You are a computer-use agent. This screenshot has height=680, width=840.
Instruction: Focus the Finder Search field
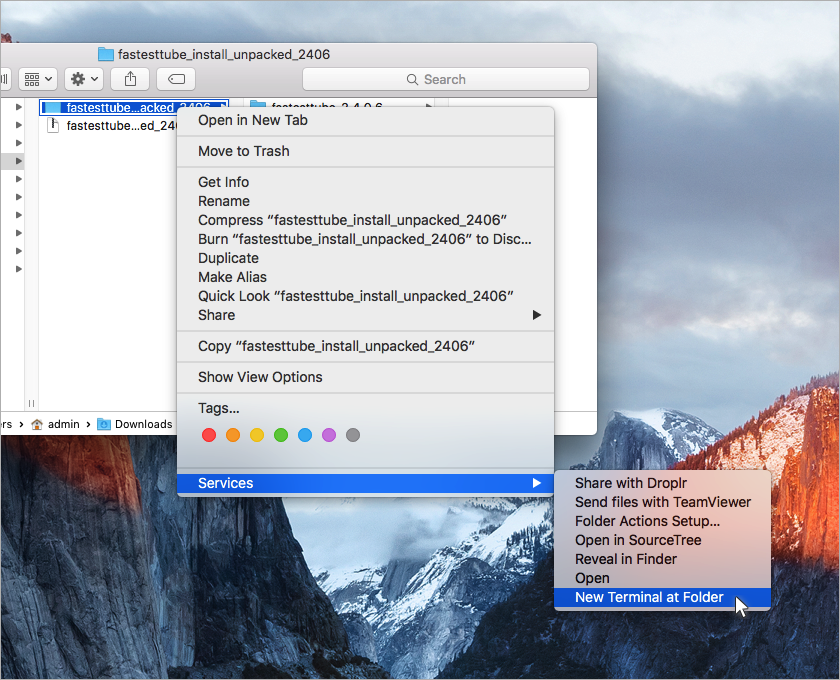tap(446, 80)
